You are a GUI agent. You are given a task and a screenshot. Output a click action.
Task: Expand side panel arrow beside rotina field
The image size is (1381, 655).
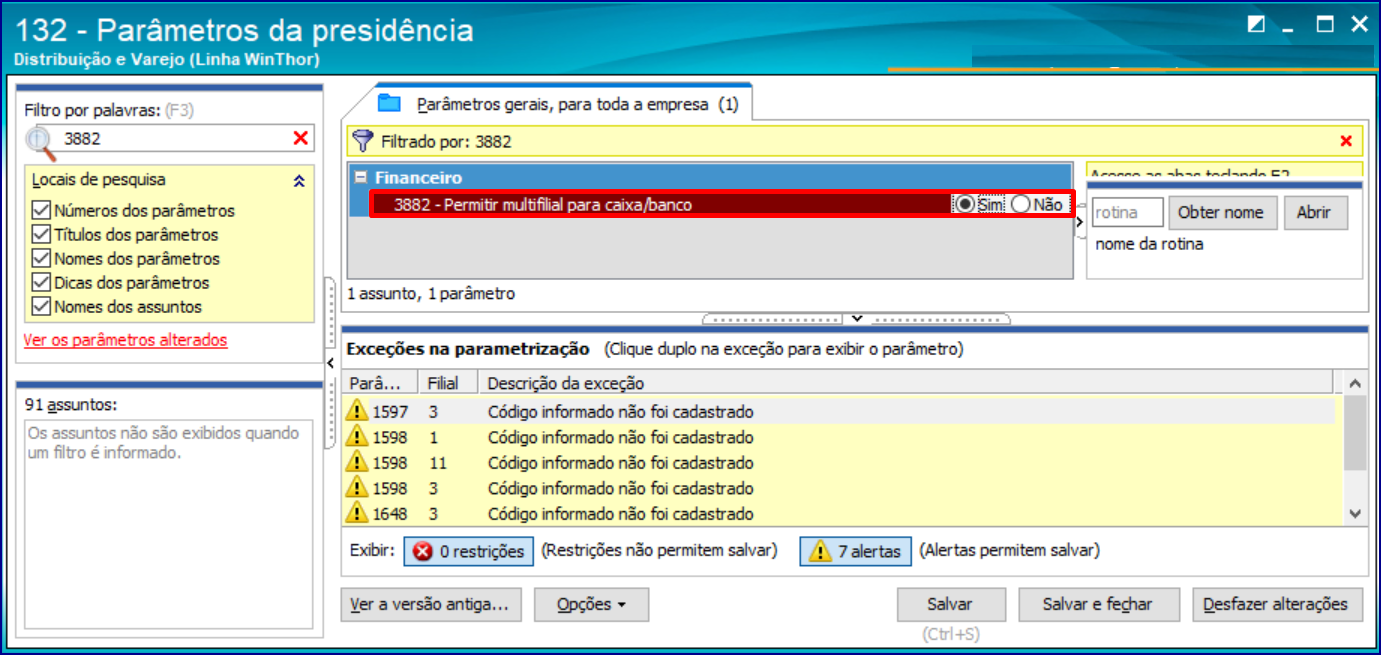point(1079,221)
